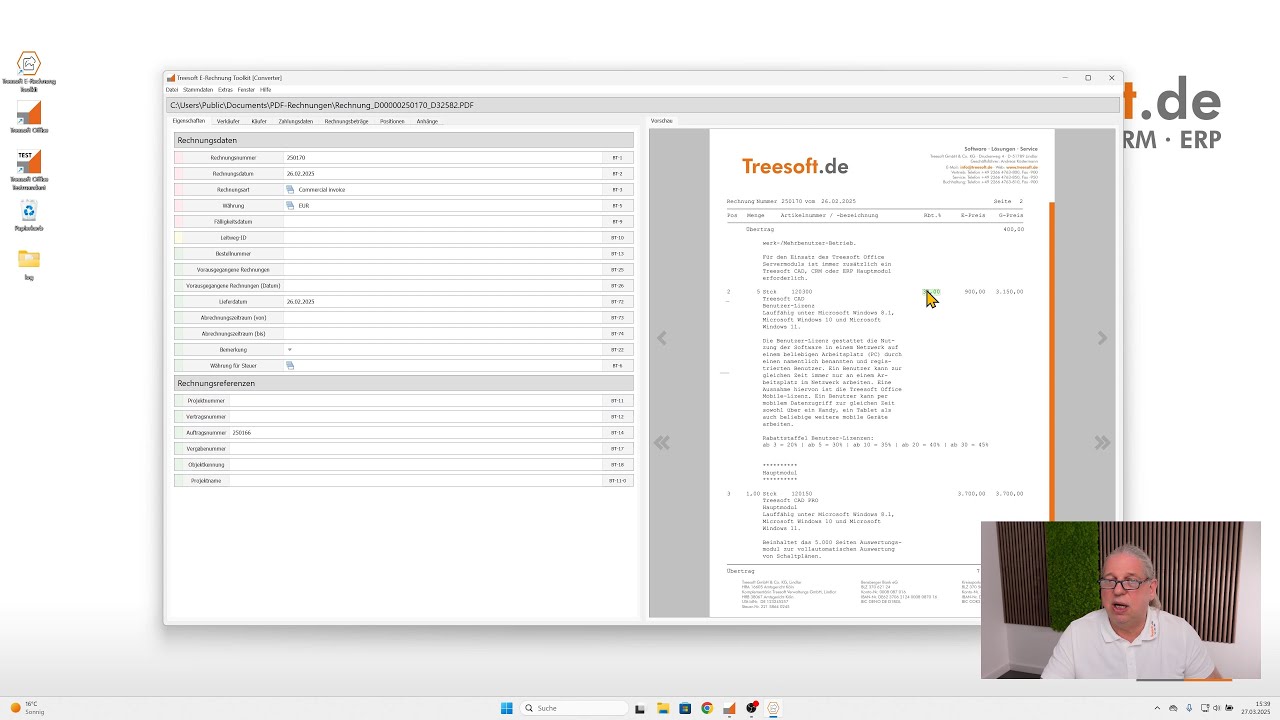Click the BT-1 tag label
The height and width of the screenshot is (720, 1280).
(x=617, y=157)
